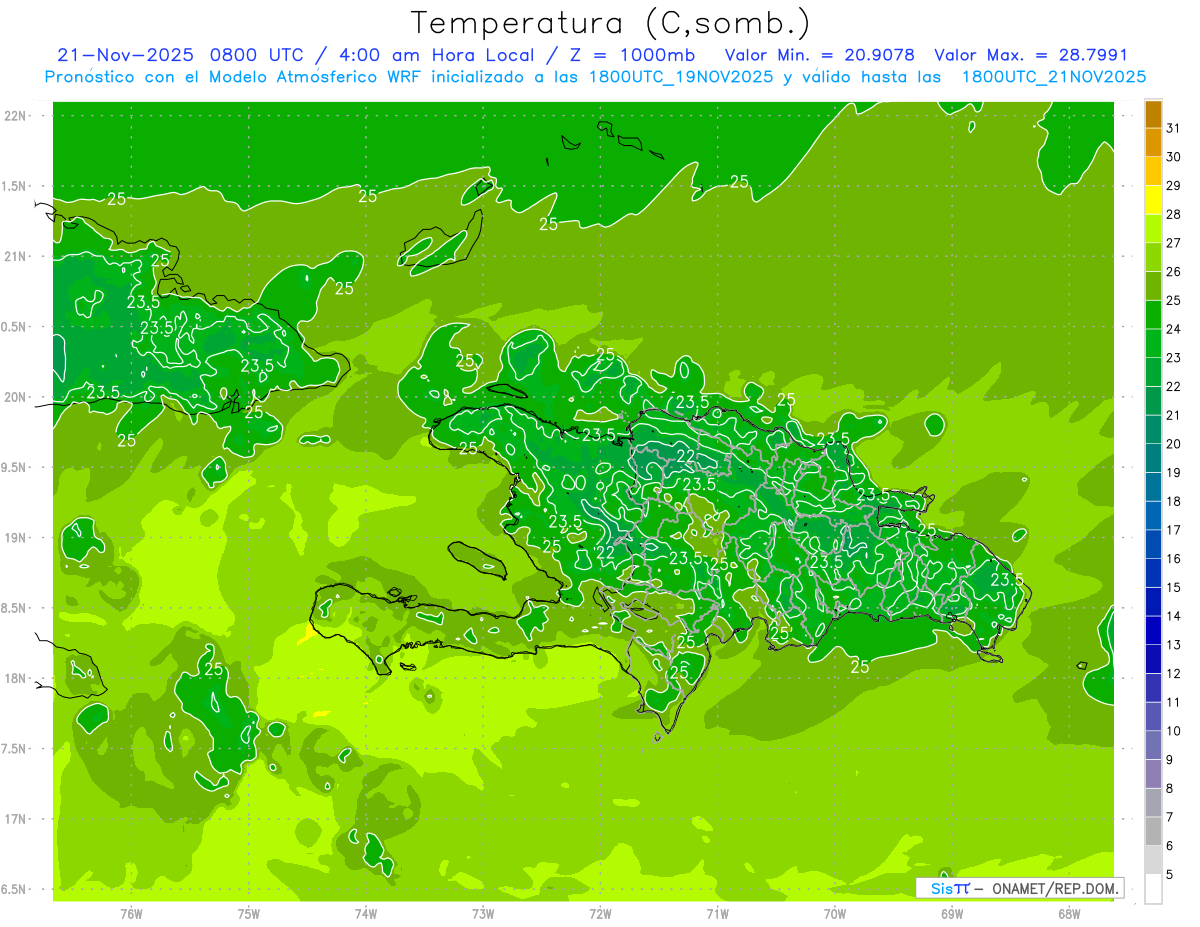Click the '68W' longitude axis label
The width and height of the screenshot is (1200, 927).
1069,914
